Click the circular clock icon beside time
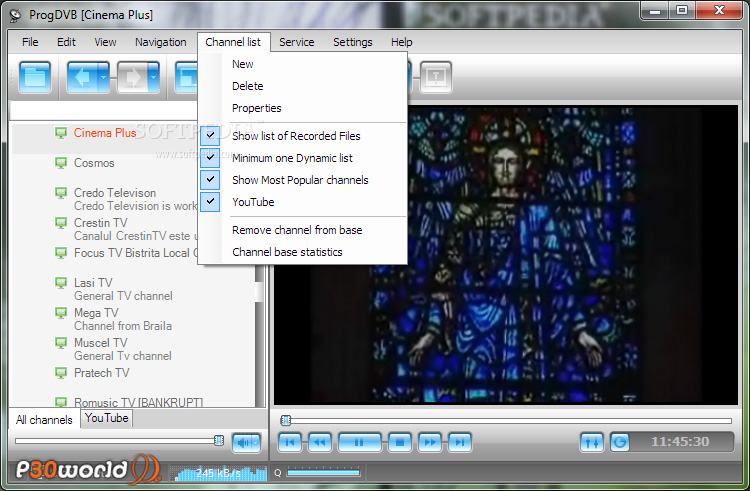Screen dimensions: 750x491 (620, 442)
